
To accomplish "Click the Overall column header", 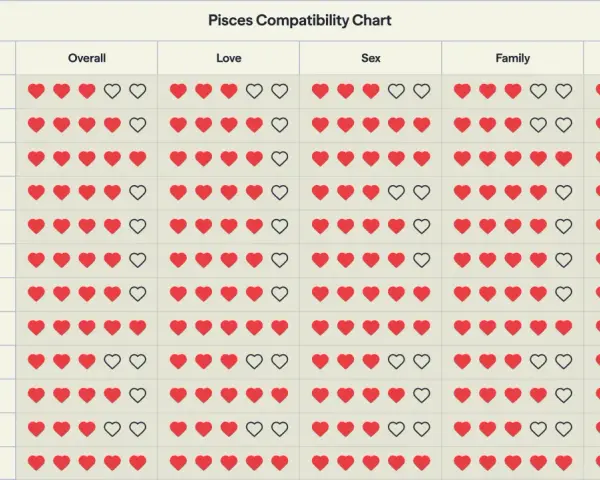I will pos(87,58).
